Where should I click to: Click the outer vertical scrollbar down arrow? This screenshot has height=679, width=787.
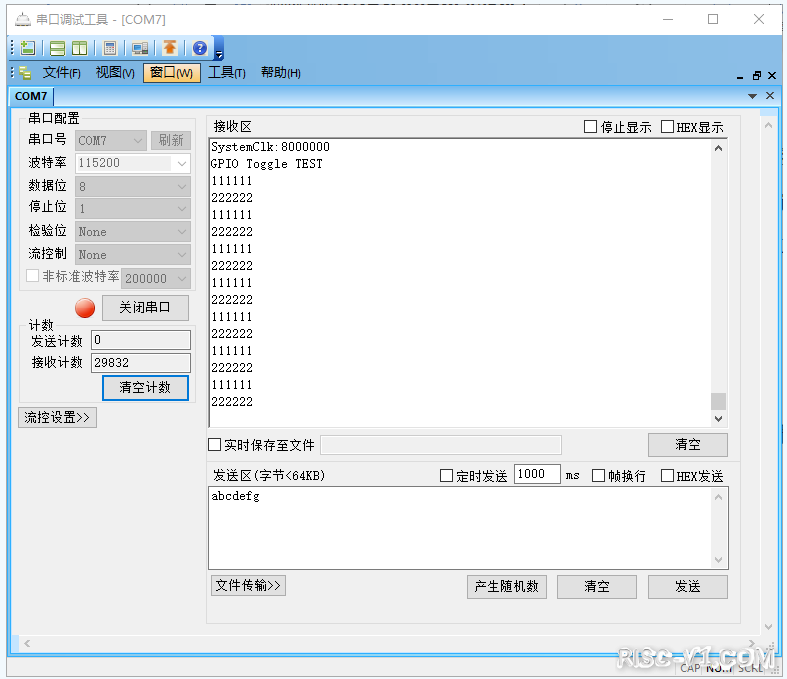(x=768, y=627)
